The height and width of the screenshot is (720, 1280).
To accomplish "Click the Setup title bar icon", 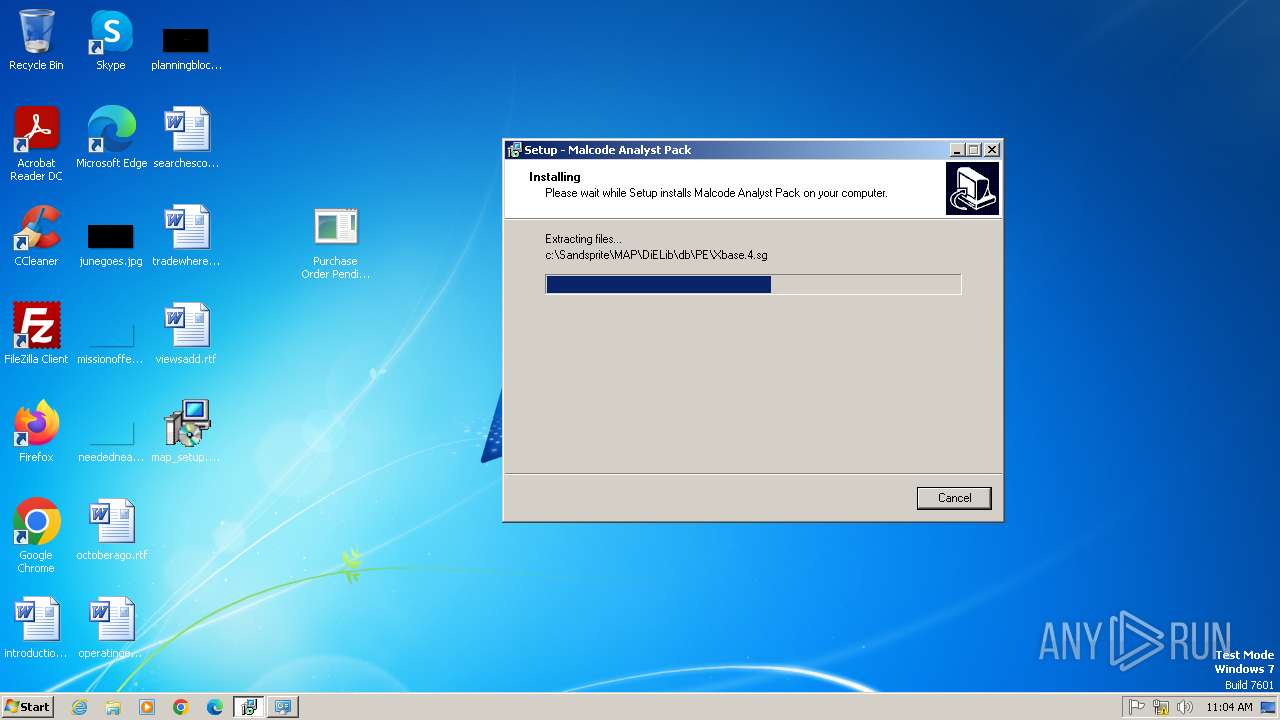I will tap(514, 150).
